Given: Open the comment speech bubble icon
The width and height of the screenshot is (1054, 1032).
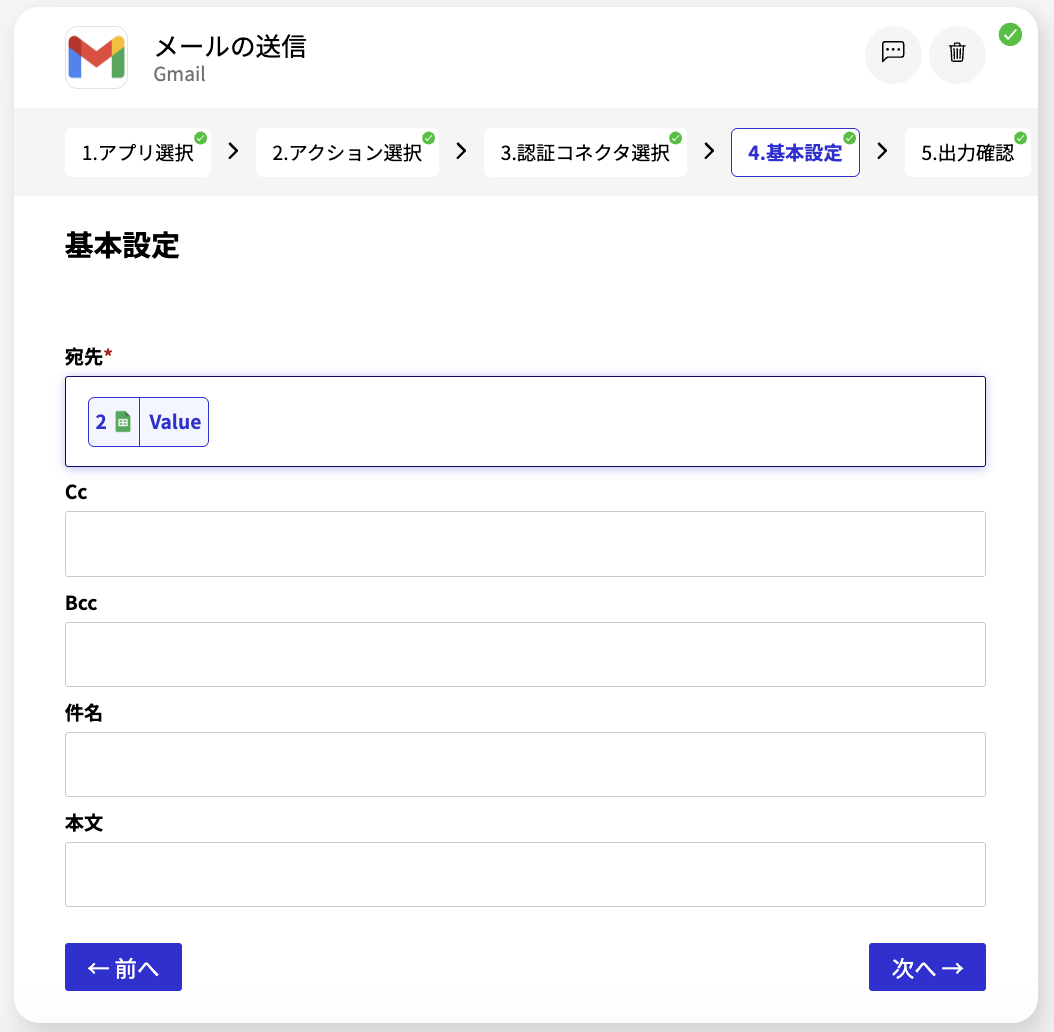Looking at the screenshot, I should [x=893, y=52].
